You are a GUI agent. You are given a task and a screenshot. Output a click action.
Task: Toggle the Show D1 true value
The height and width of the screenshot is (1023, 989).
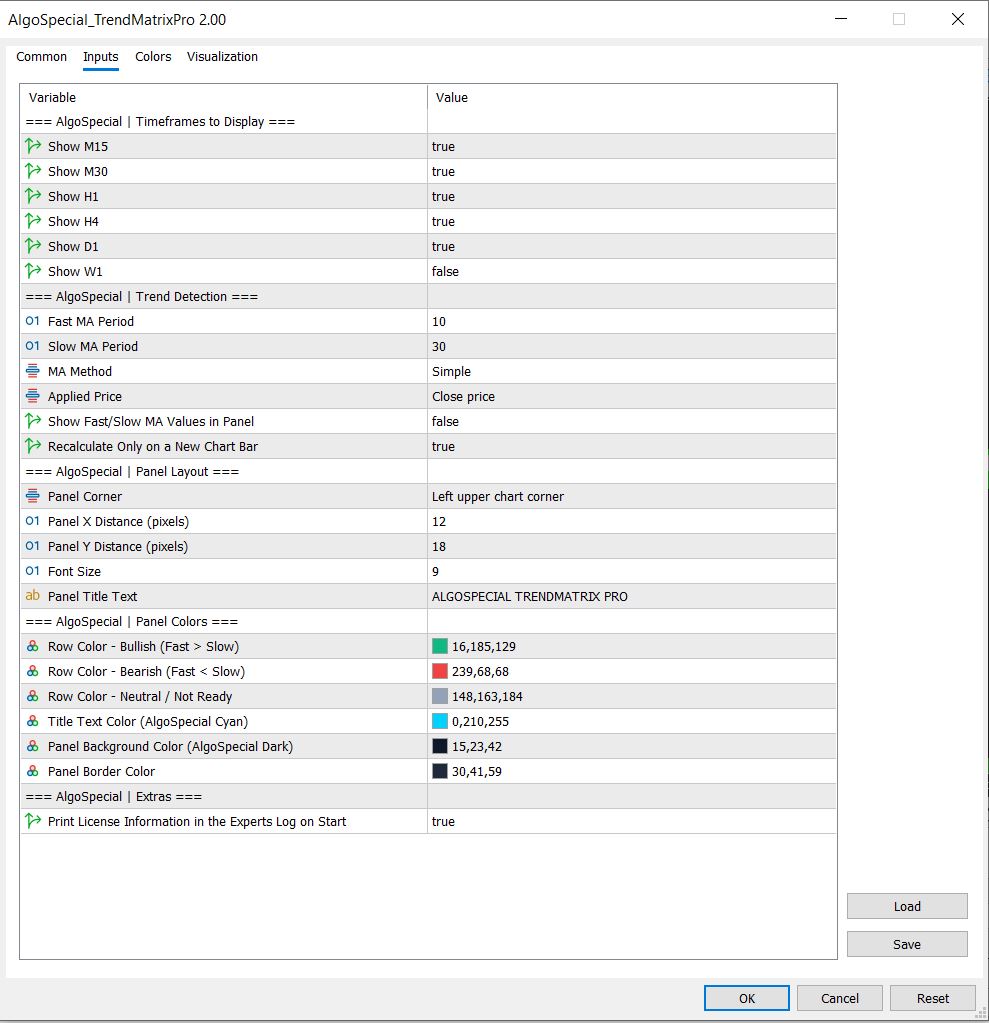click(x=631, y=246)
